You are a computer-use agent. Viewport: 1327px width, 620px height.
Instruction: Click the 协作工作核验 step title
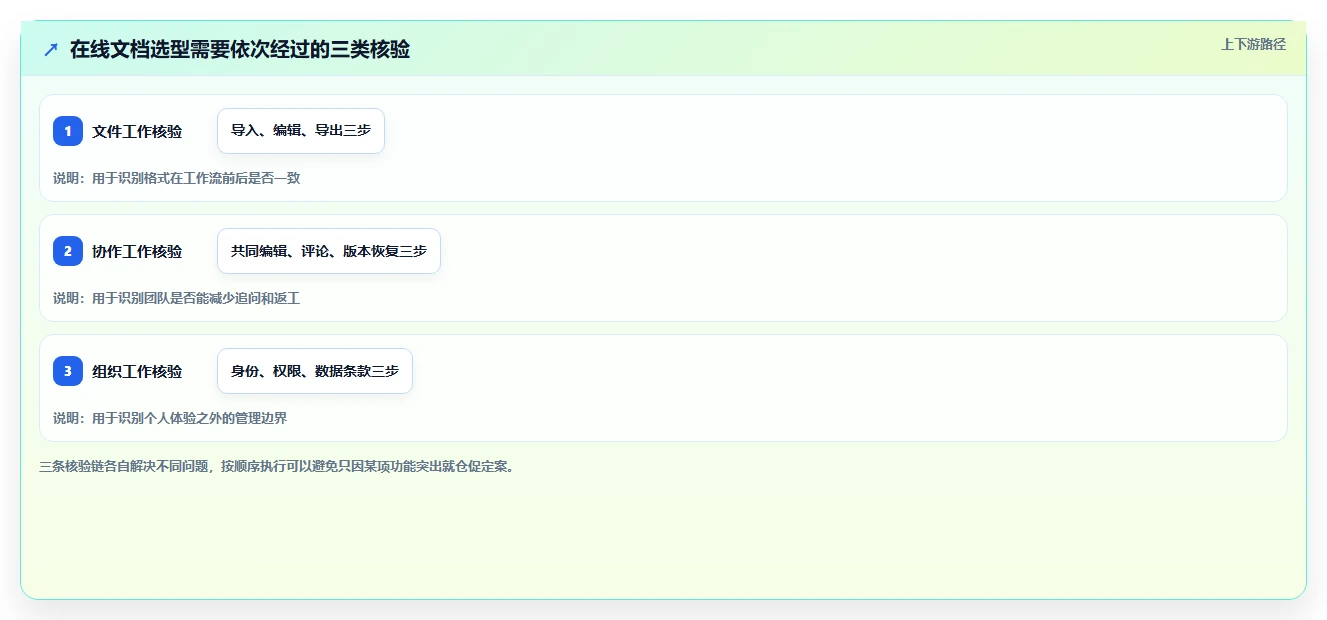[x=137, y=251]
